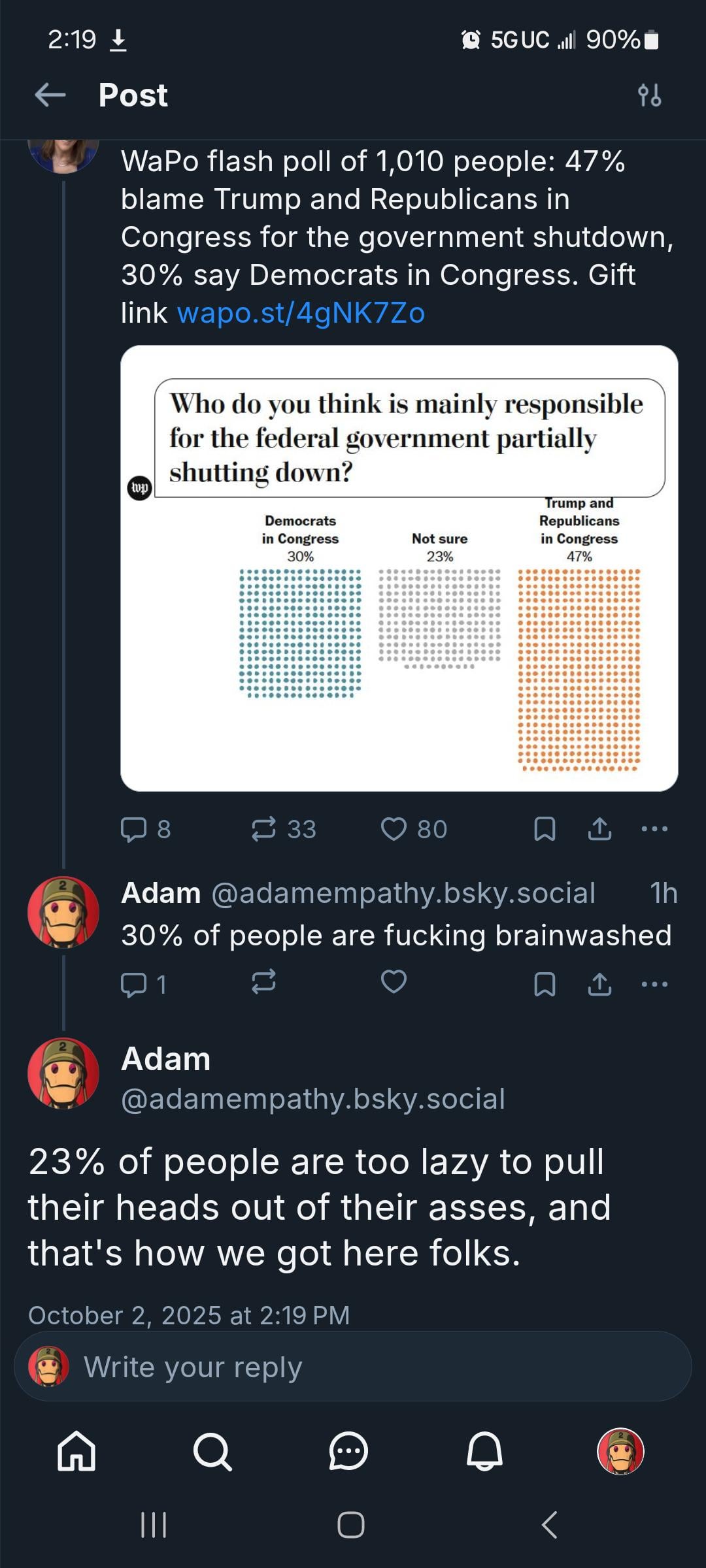This screenshot has height=1568, width=706.
Task: Open the Notifications bell tab
Action: [x=484, y=1451]
